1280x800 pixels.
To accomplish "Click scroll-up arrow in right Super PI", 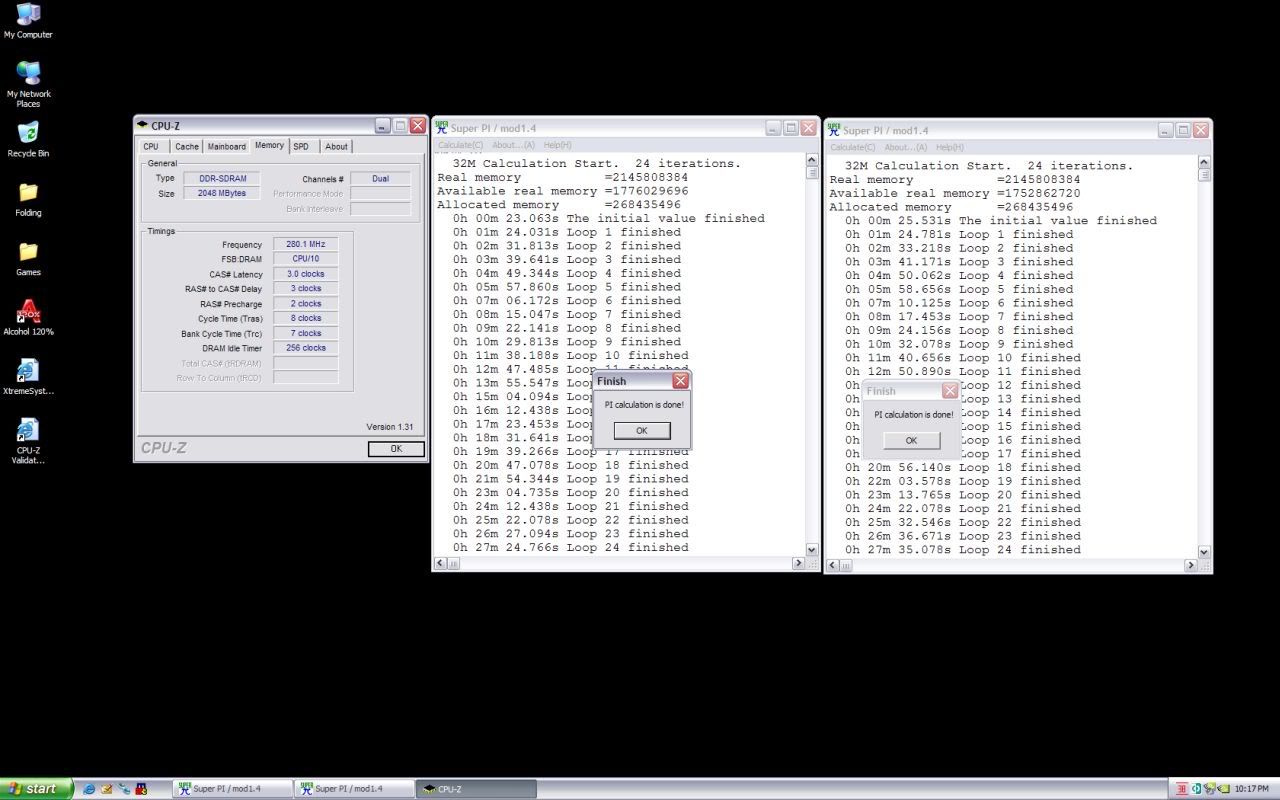I will (1204, 162).
